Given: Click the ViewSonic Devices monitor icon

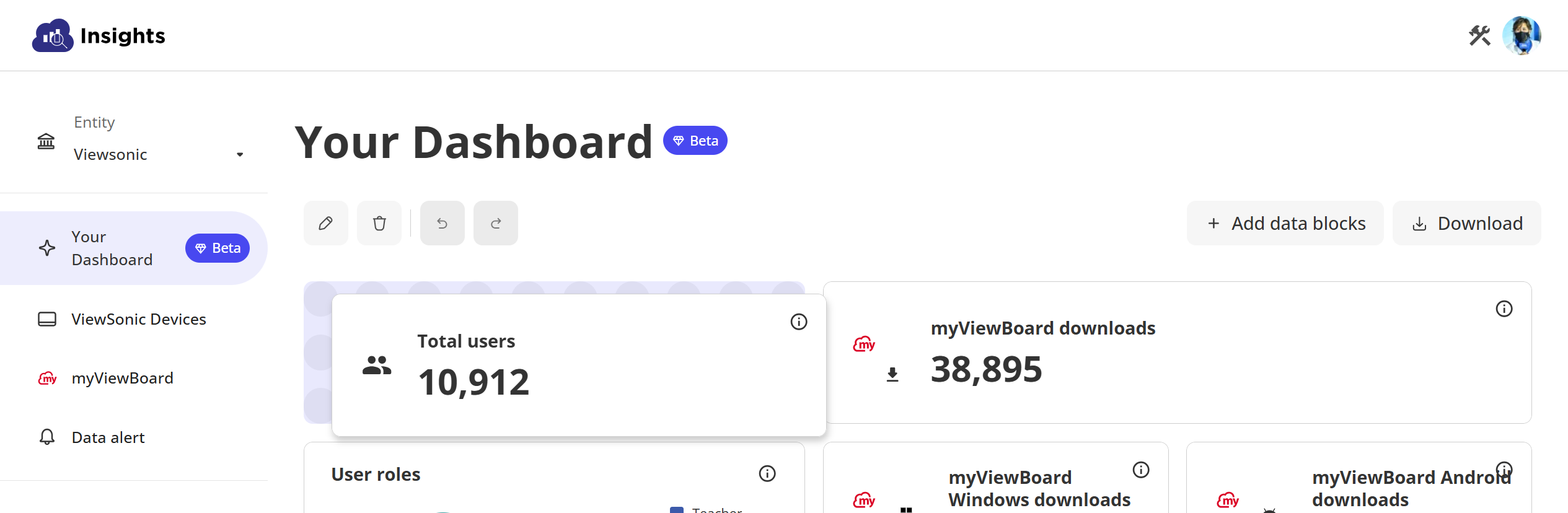Looking at the screenshot, I should (47, 319).
